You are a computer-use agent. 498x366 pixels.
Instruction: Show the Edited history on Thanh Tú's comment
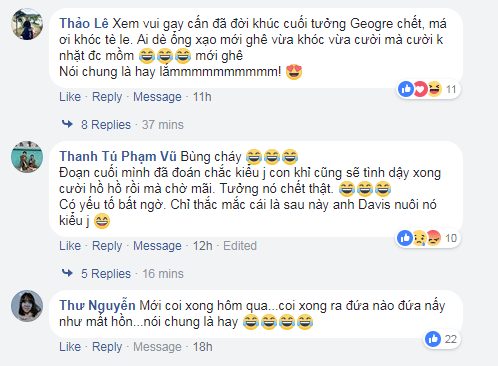tap(240, 246)
